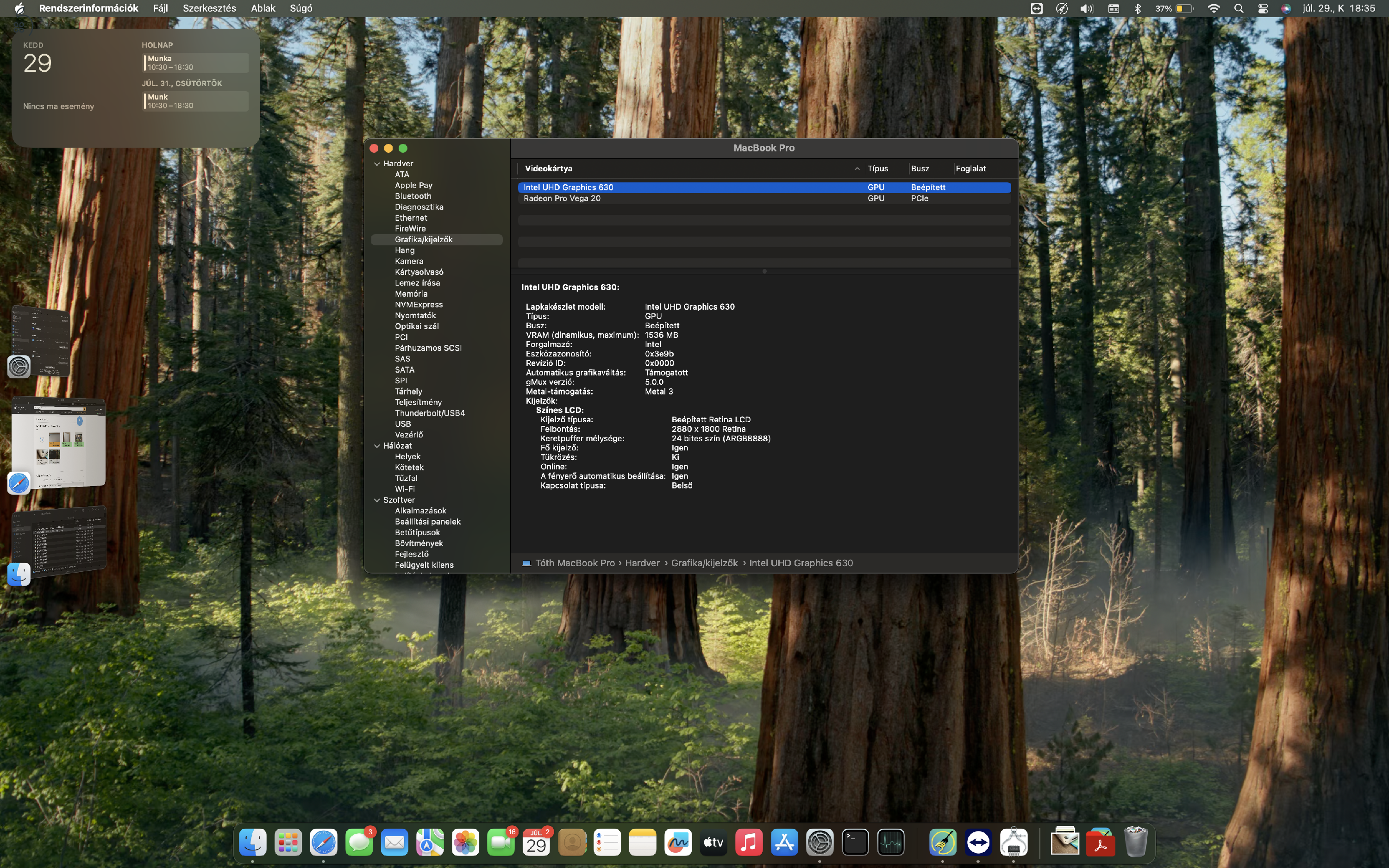Select Wi-Fi in the Hálózat section
The width and height of the screenshot is (1389, 868).
tap(405, 489)
